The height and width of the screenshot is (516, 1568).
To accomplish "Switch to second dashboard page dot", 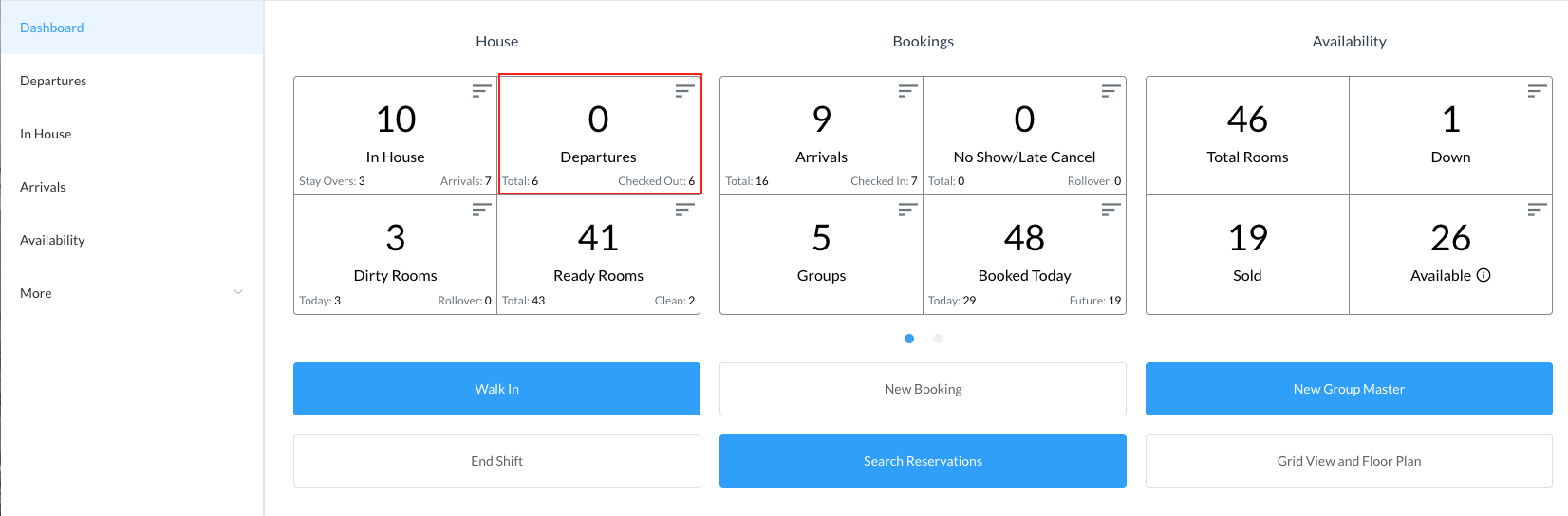I will click(x=938, y=339).
